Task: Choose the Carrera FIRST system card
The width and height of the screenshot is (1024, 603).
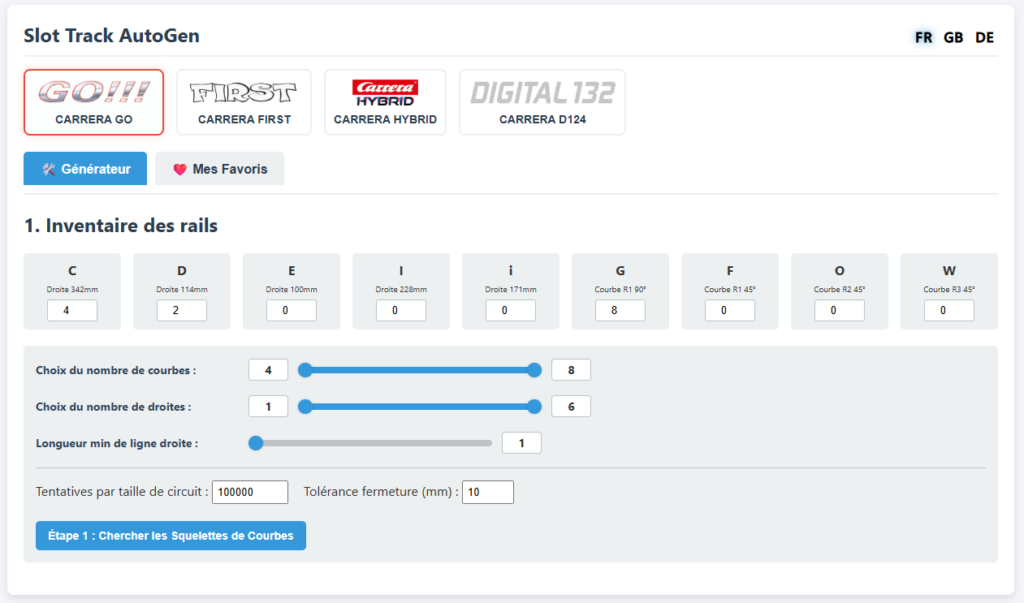Action: coord(244,103)
